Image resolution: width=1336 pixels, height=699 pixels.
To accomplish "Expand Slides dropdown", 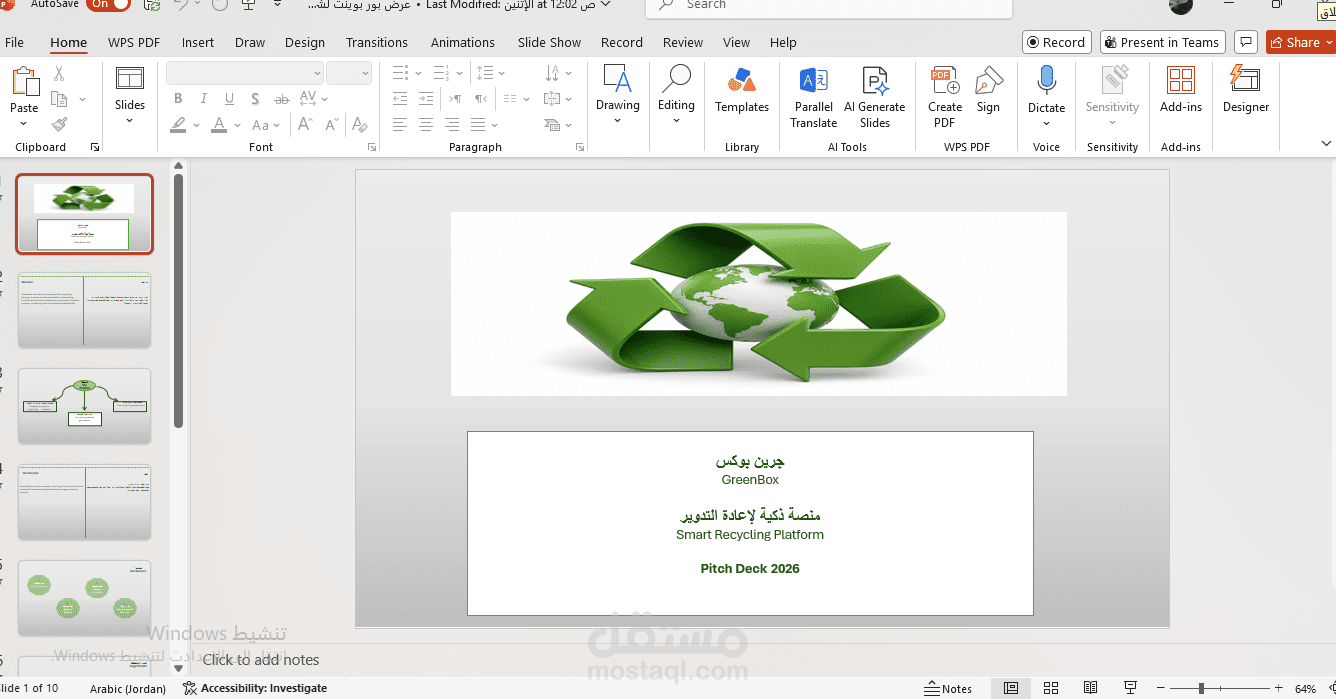I will coord(130,121).
